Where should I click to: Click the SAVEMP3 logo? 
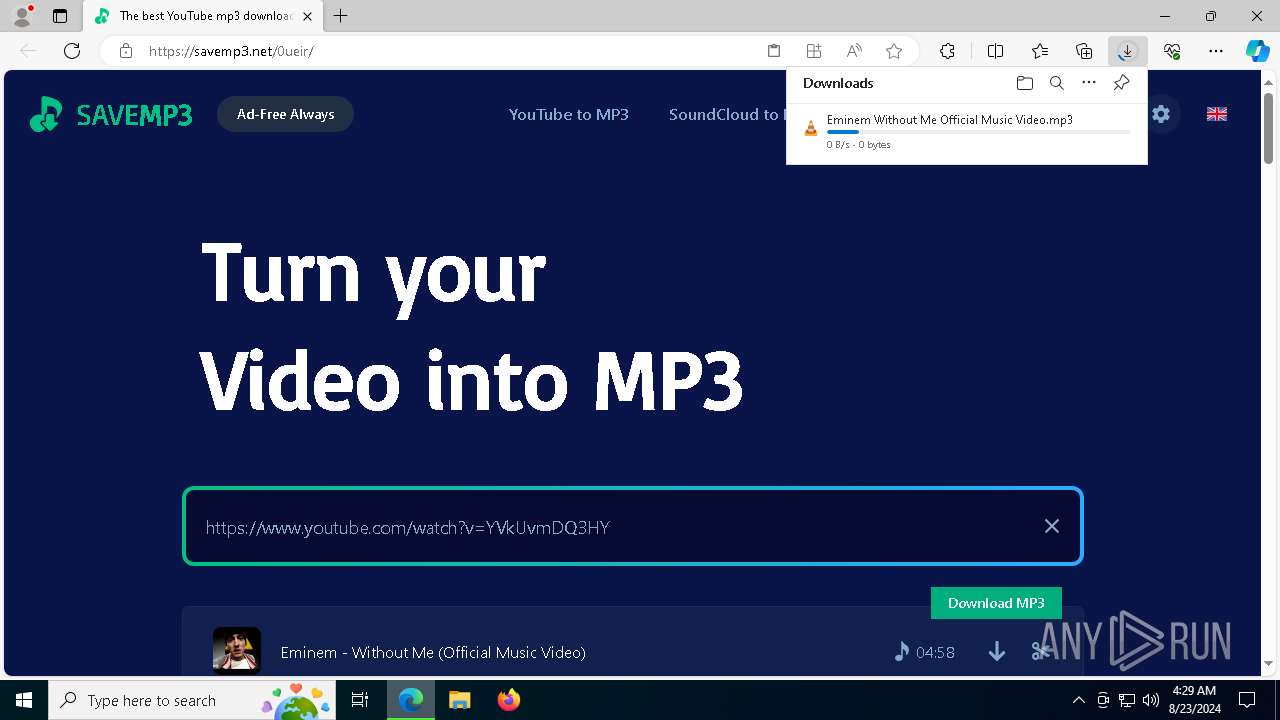pos(111,114)
